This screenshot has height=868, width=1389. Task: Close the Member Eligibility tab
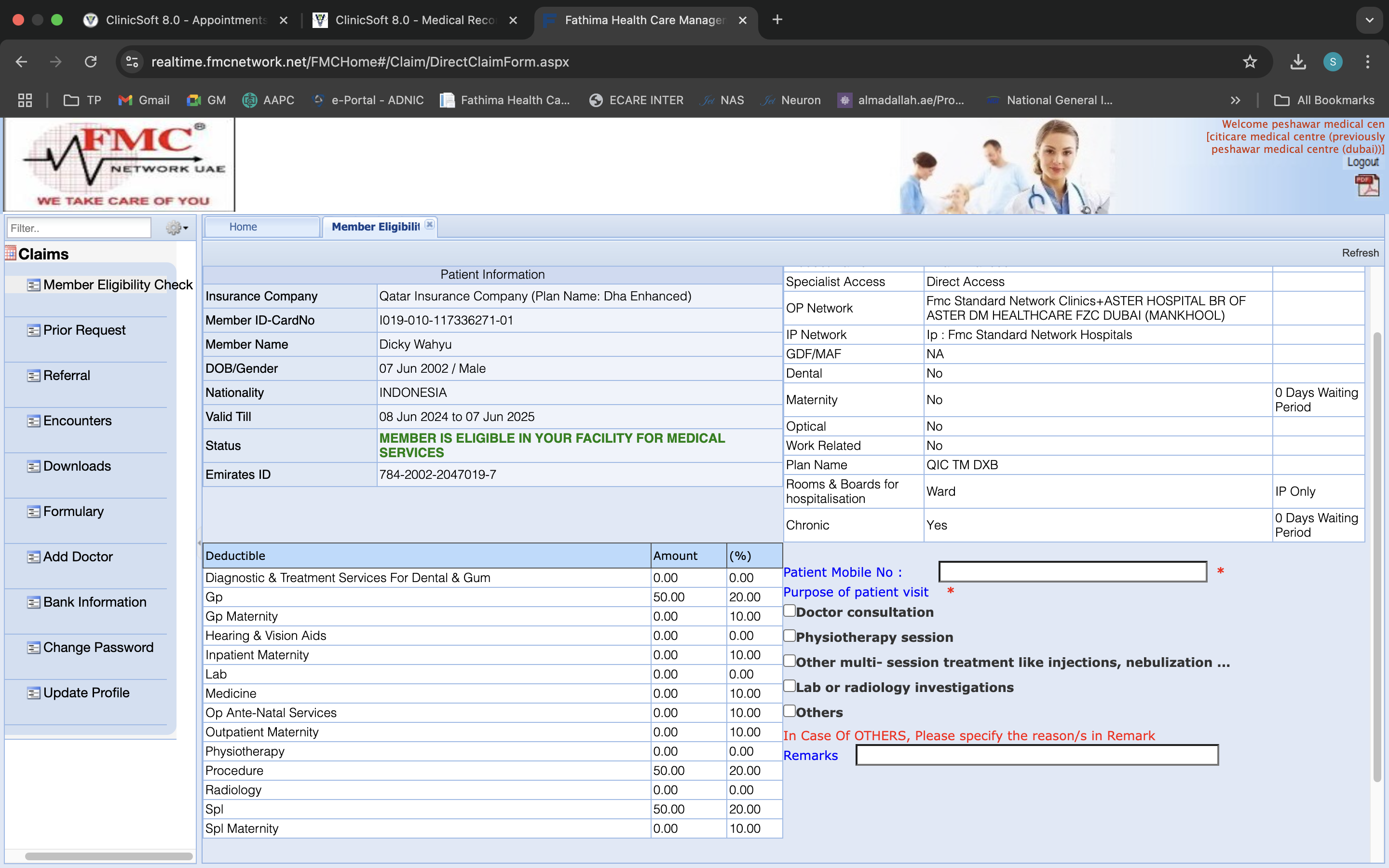point(429,225)
